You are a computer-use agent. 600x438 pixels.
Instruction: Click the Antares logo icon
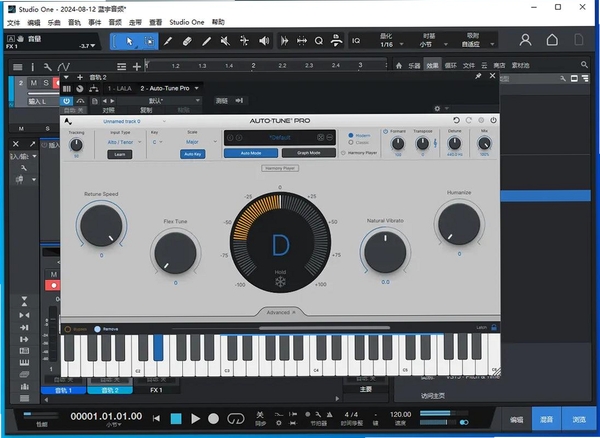[x=68, y=121]
